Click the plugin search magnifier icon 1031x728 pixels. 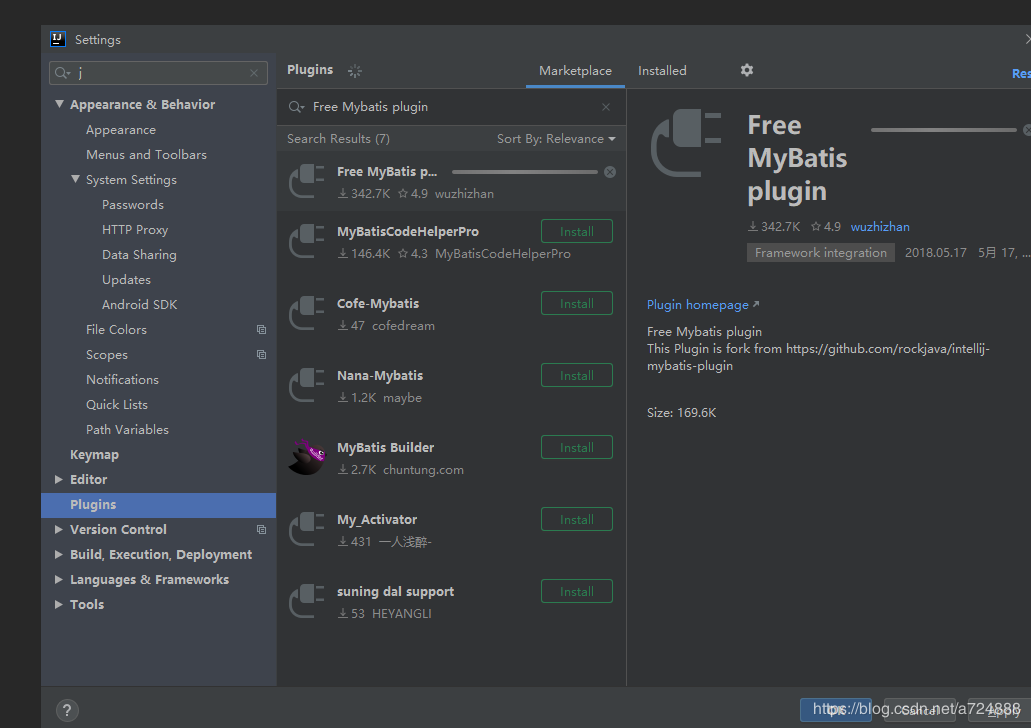click(x=297, y=107)
